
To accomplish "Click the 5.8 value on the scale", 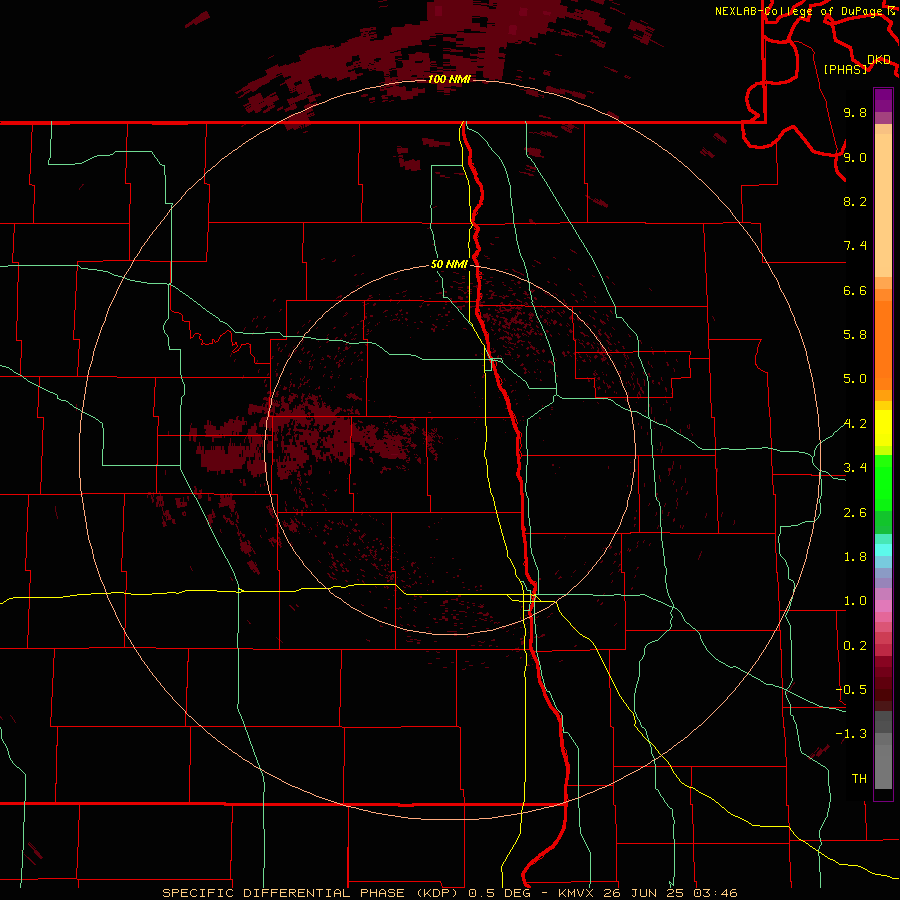I will 855,335.
